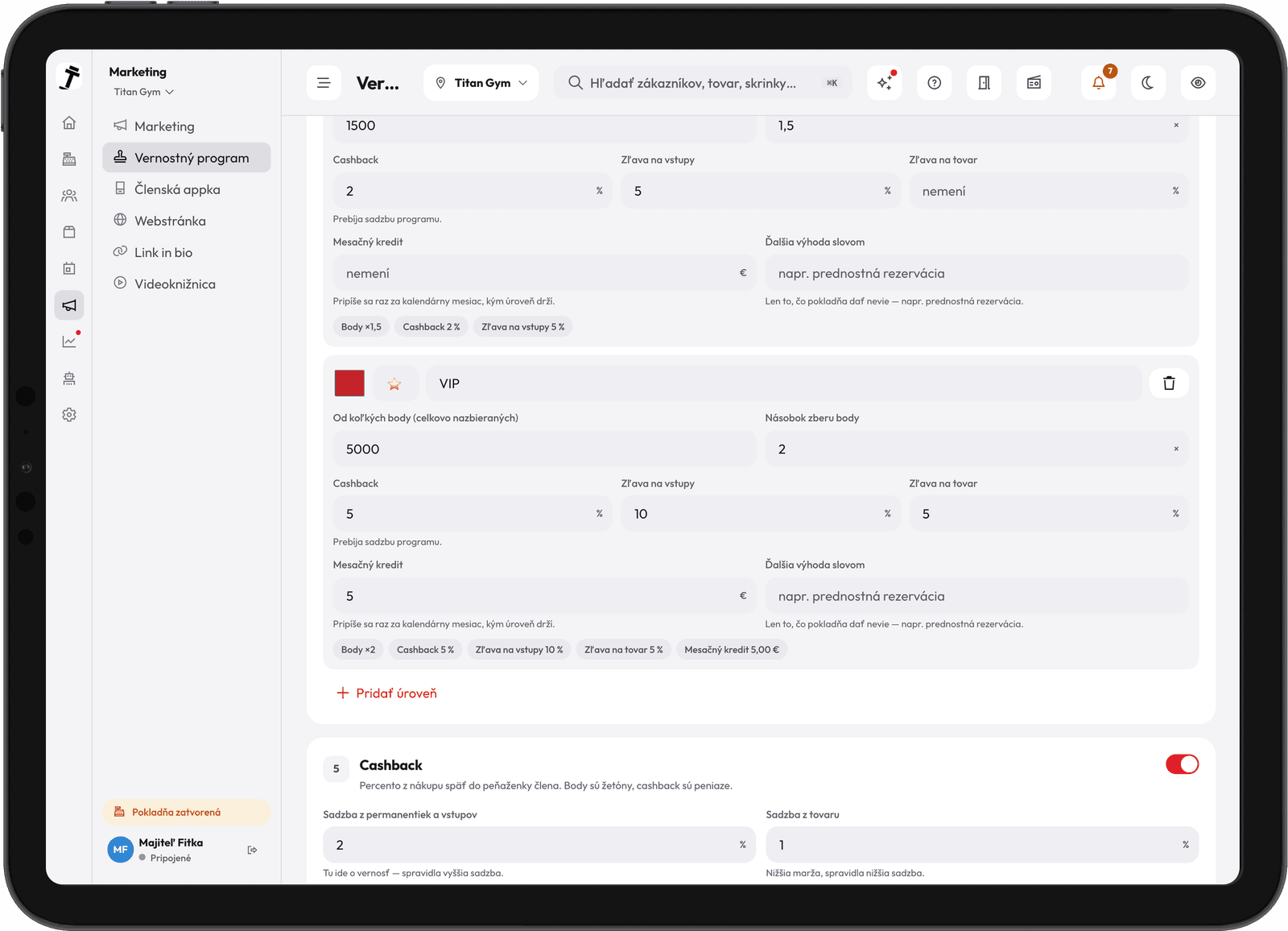Open the help question mark icon

coord(935,83)
